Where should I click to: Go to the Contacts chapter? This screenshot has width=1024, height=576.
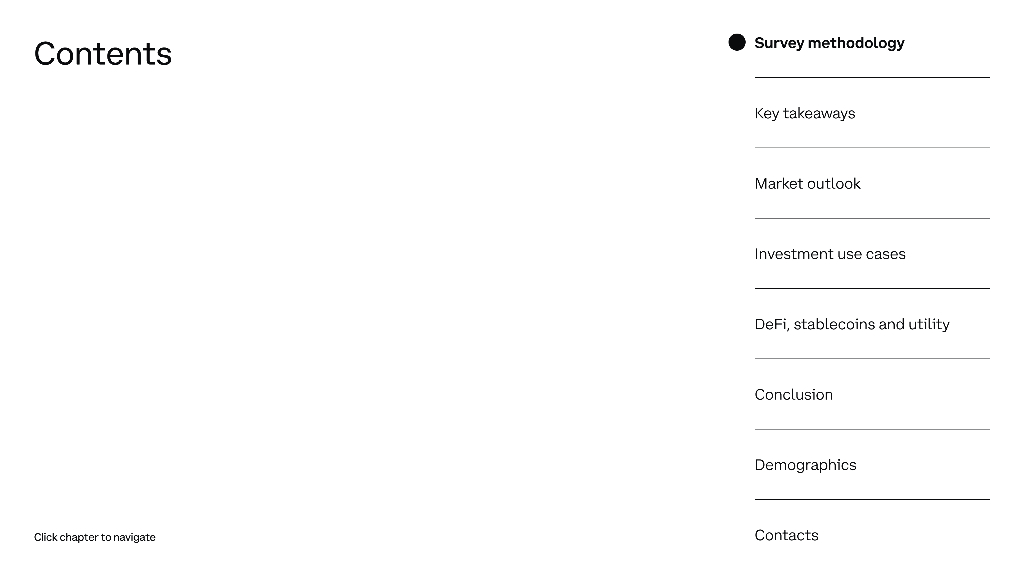[x=786, y=535]
